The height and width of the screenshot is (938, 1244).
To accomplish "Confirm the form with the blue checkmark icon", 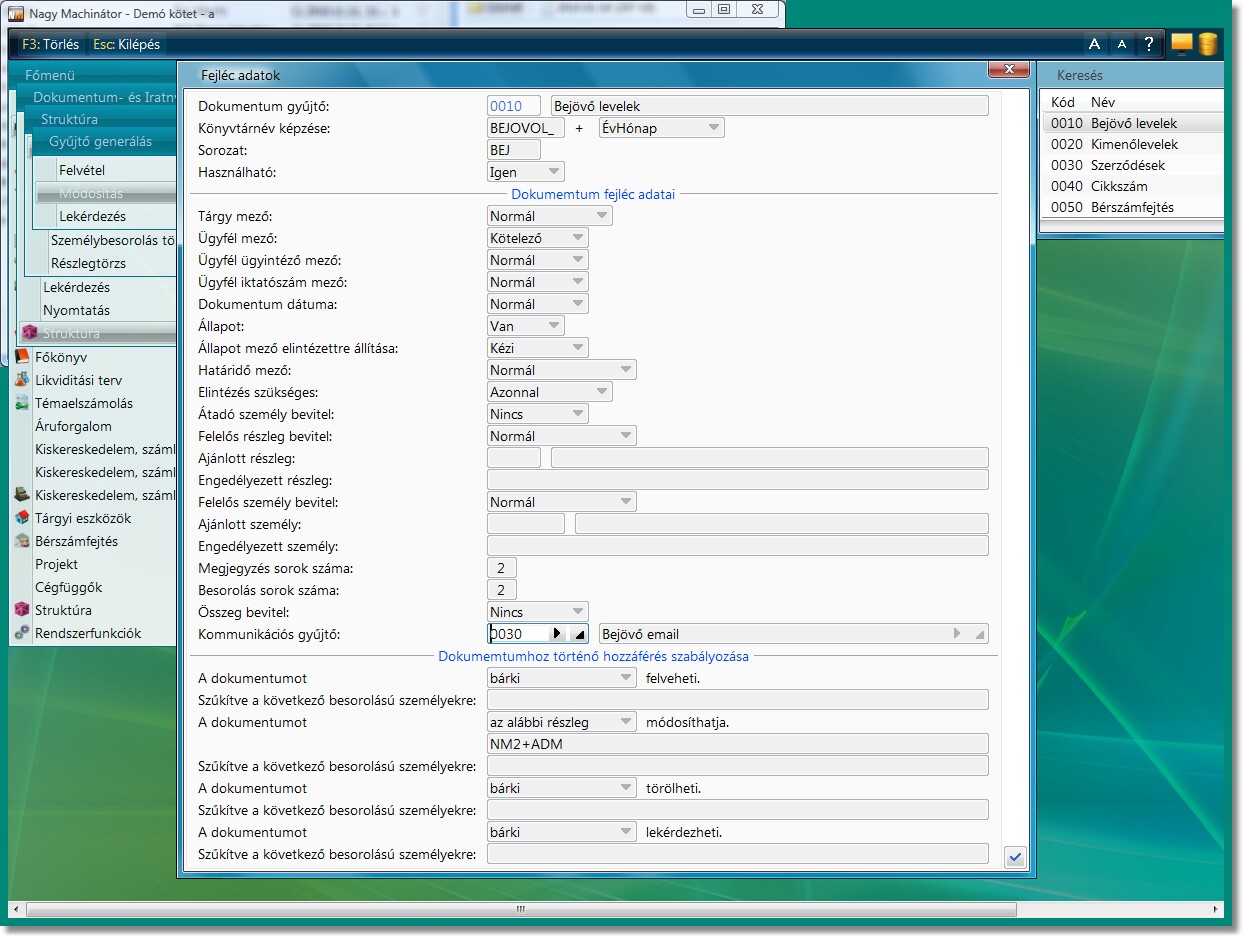I will click(1015, 857).
